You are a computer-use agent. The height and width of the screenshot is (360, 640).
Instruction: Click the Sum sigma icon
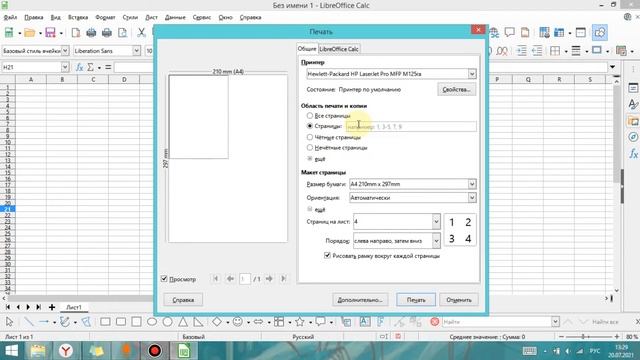[x=91, y=67]
